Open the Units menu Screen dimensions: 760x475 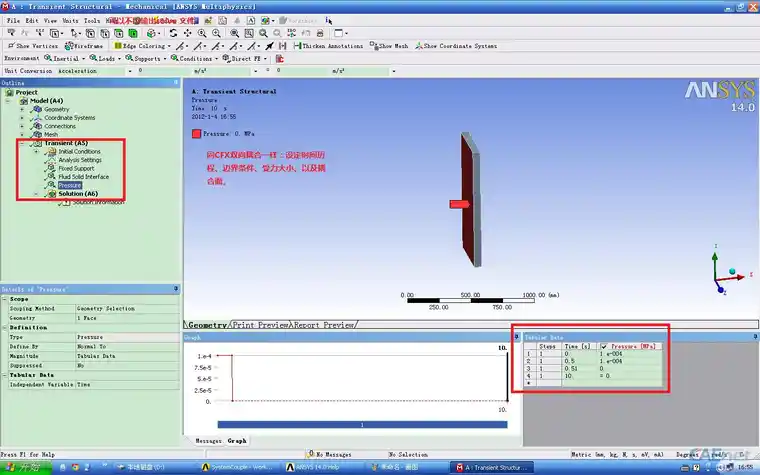(x=70, y=20)
